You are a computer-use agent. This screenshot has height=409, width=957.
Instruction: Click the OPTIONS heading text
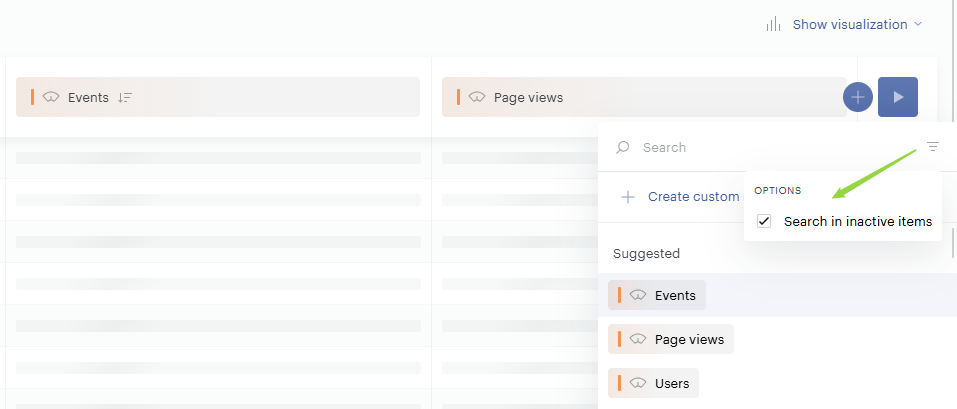pyautogui.click(x=778, y=190)
